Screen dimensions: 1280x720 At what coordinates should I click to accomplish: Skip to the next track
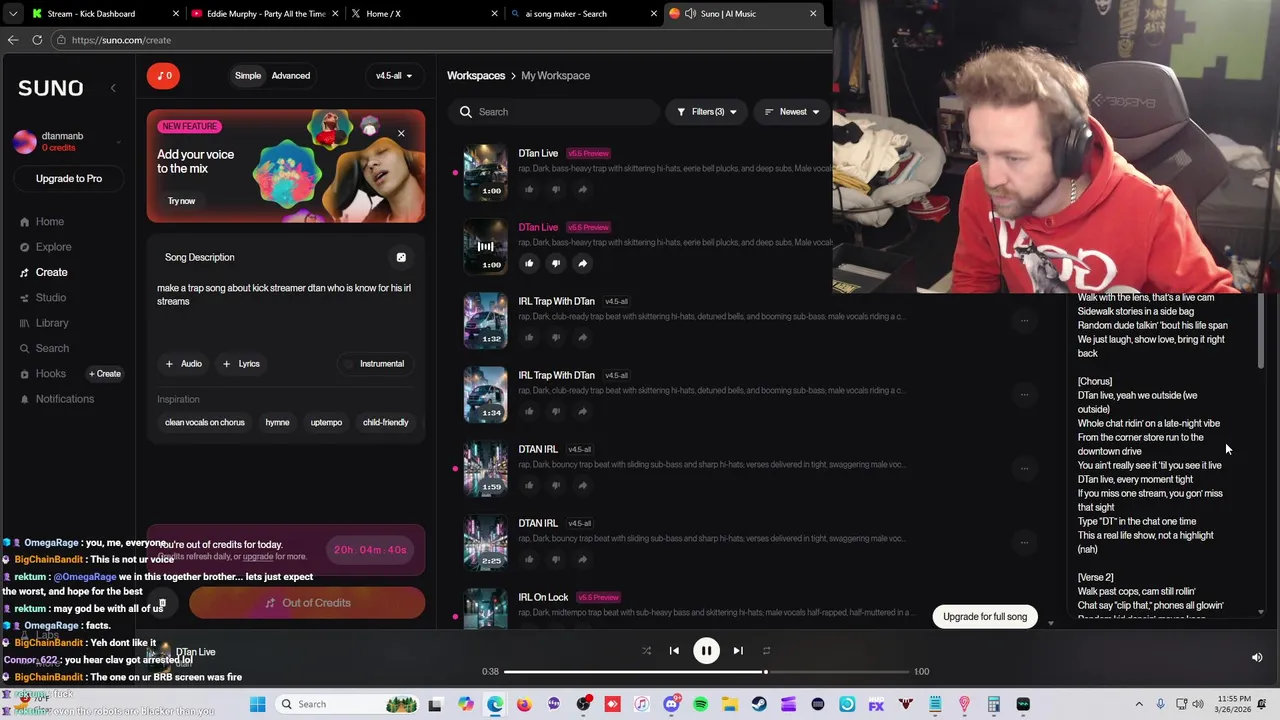[x=738, y=651]
